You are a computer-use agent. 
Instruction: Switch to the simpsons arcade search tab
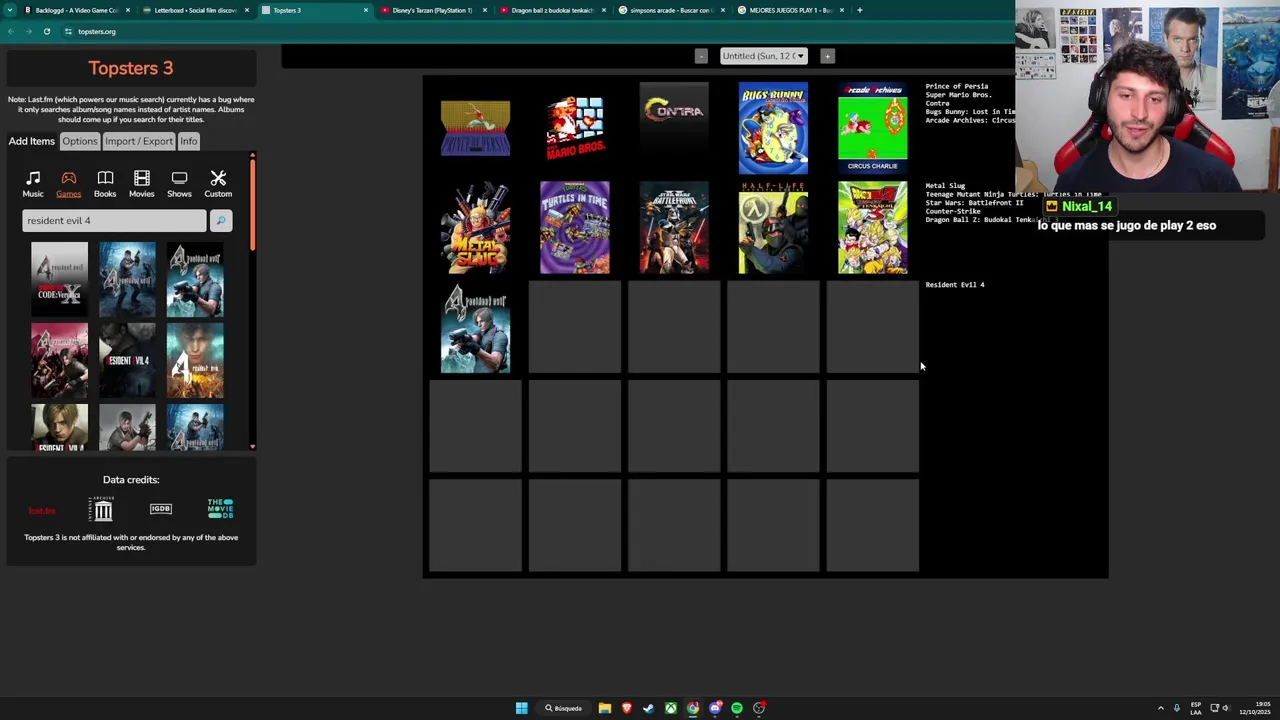(670, 10)
